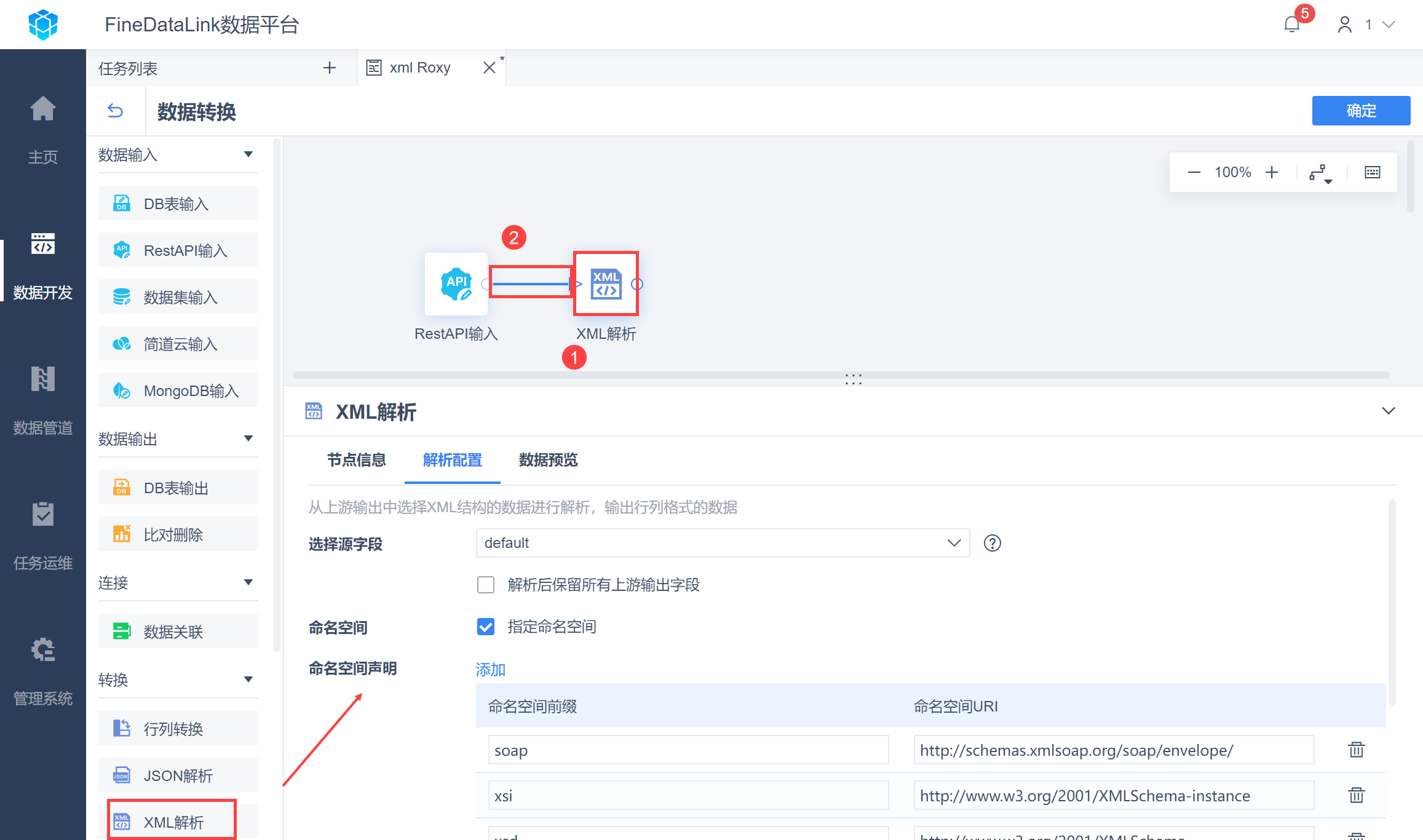The width and height of the screenshot is (1423, 840).
Task: Delete the soap namespace row
Action: [1356, 750]
